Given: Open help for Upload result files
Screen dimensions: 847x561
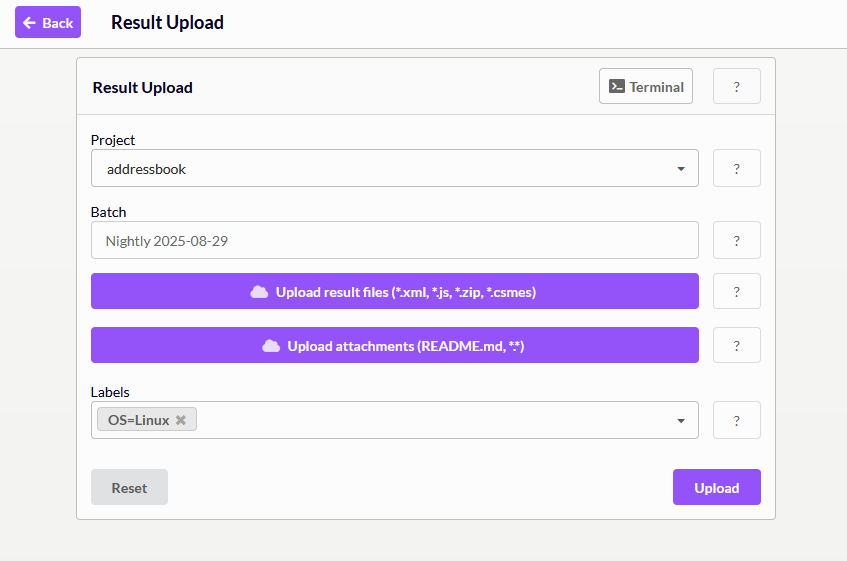Looking at the screenshot, I should [736, 291].
